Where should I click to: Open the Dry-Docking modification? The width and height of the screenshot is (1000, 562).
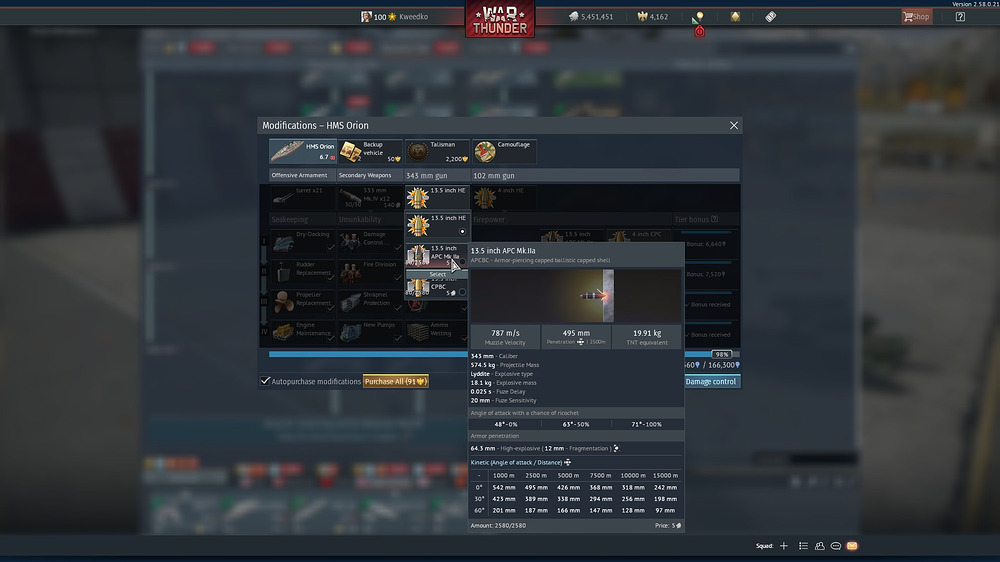pyautogui.click(x=303, y=242)
